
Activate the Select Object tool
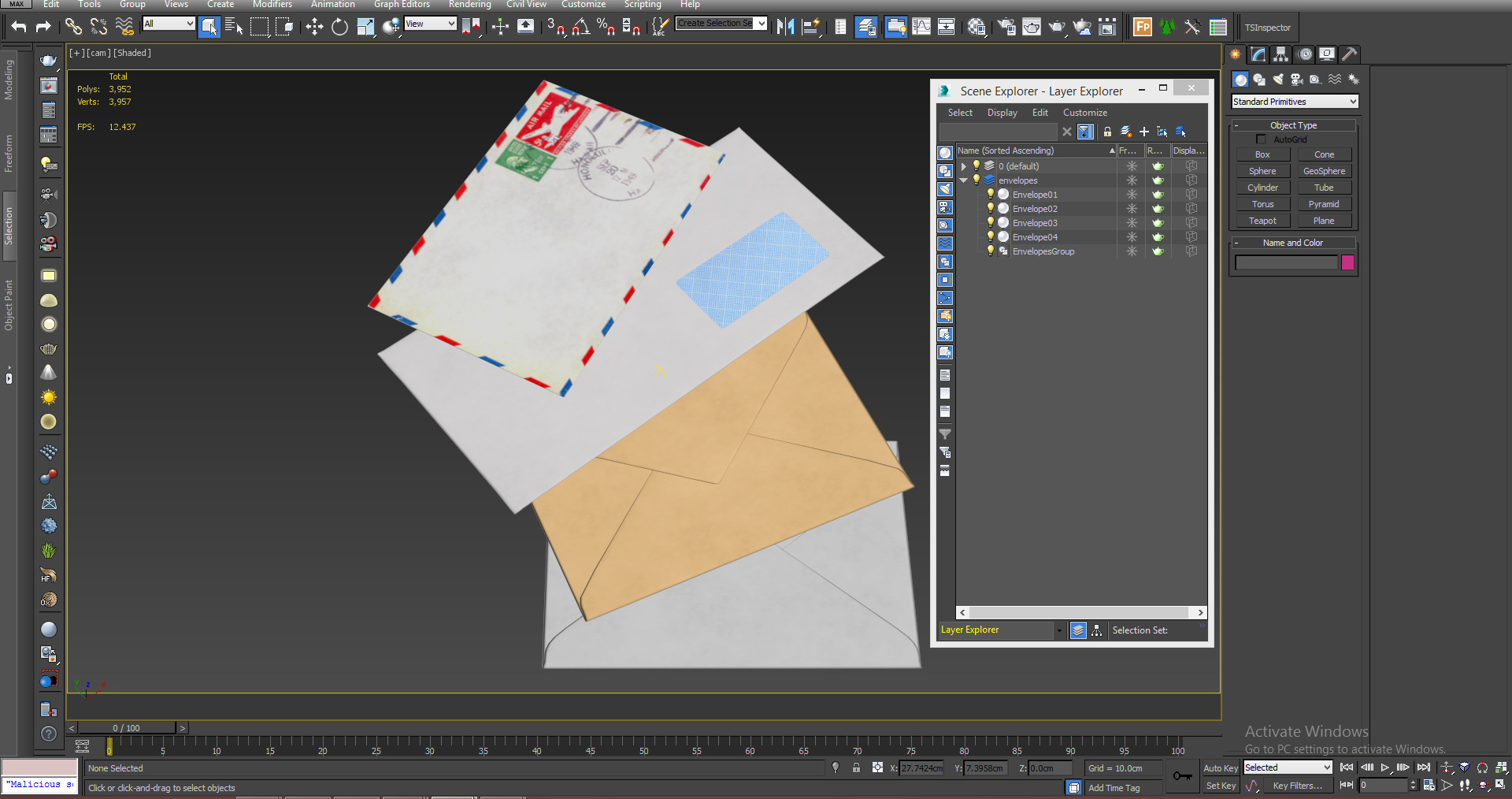[x=209, y=26]
